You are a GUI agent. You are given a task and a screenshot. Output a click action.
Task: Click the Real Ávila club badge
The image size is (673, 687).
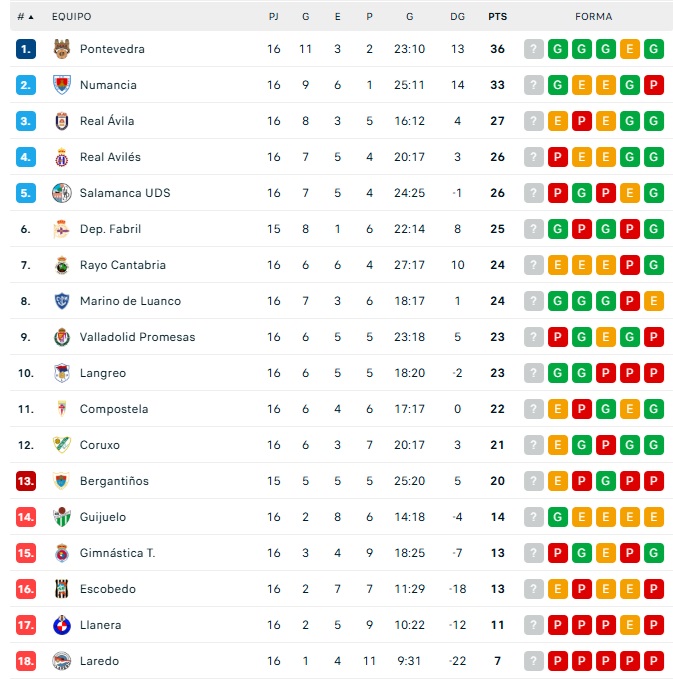[62, 121]
